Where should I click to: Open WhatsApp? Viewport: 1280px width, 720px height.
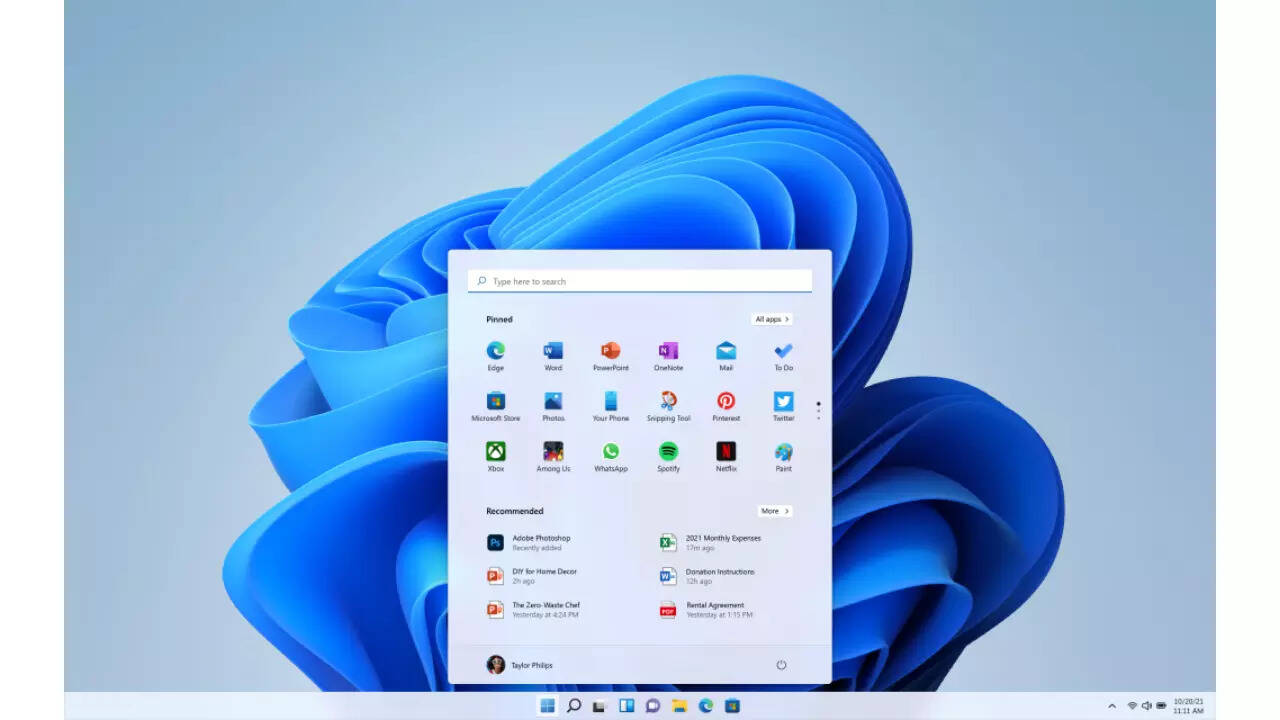[x=610, y=452]
